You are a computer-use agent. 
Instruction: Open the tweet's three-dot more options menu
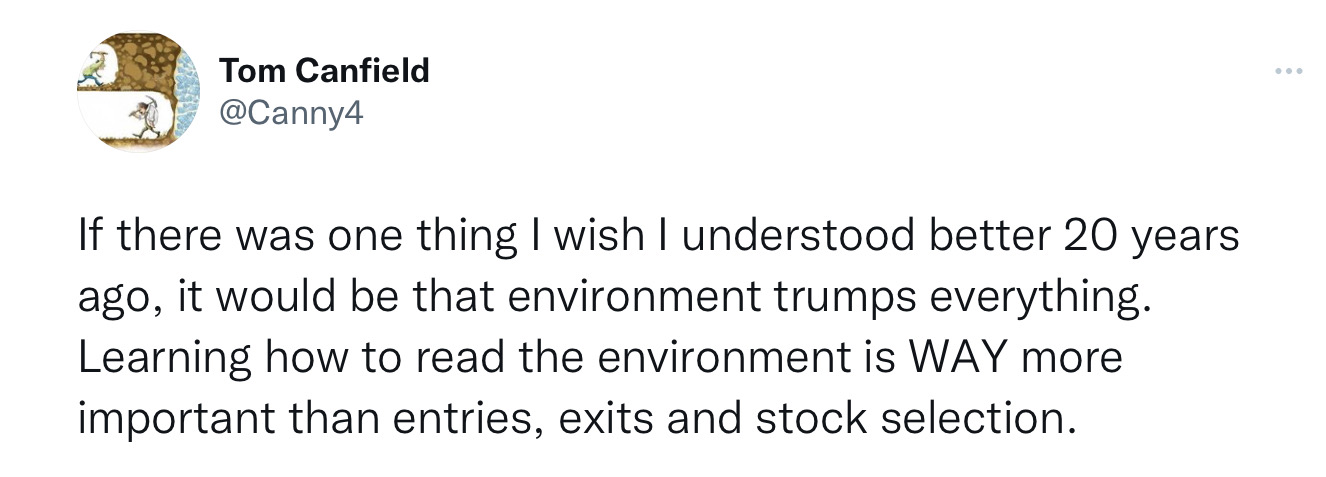1288,73
